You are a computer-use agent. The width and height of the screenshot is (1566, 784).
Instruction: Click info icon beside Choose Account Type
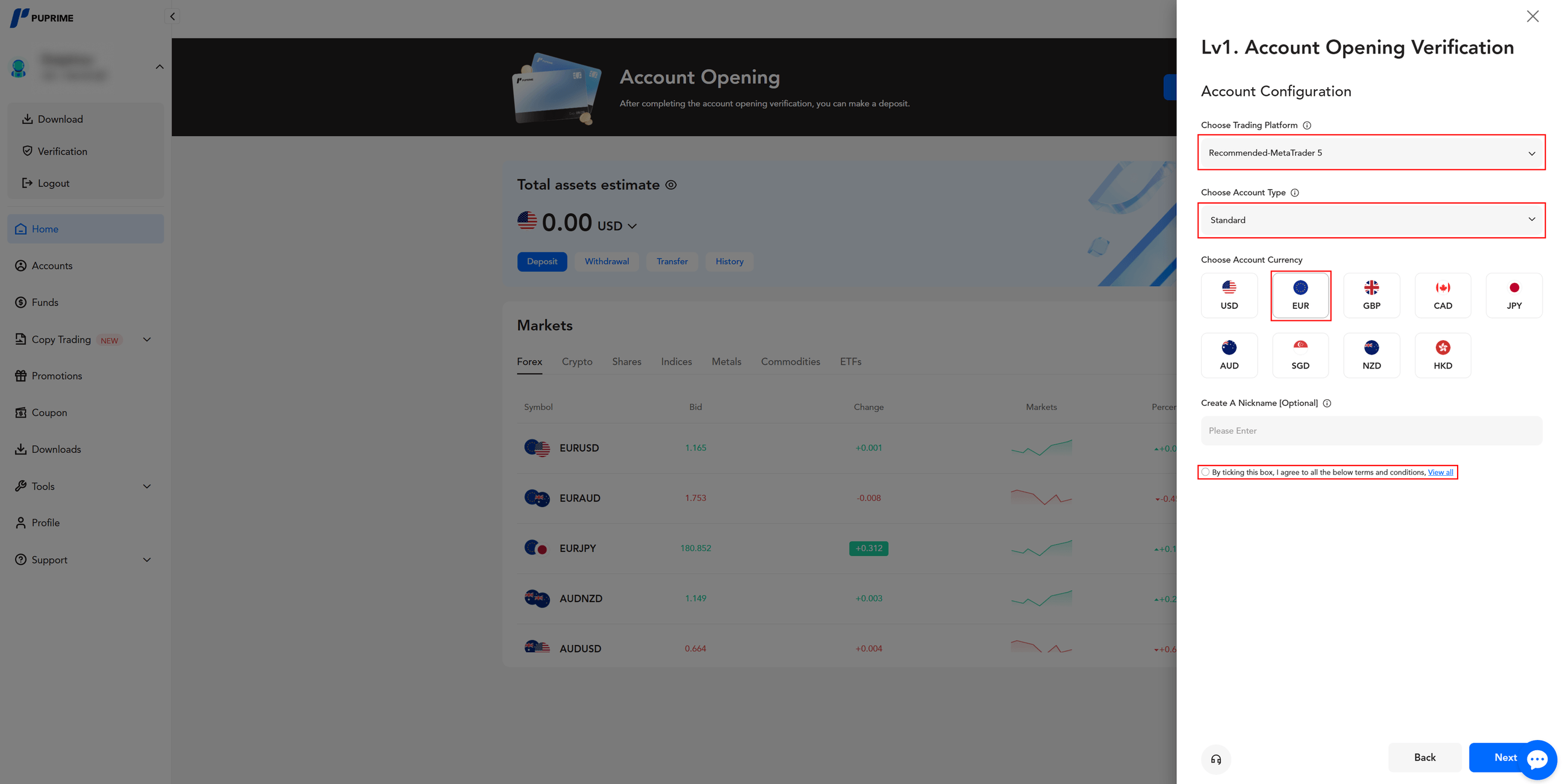point(1295,193)
